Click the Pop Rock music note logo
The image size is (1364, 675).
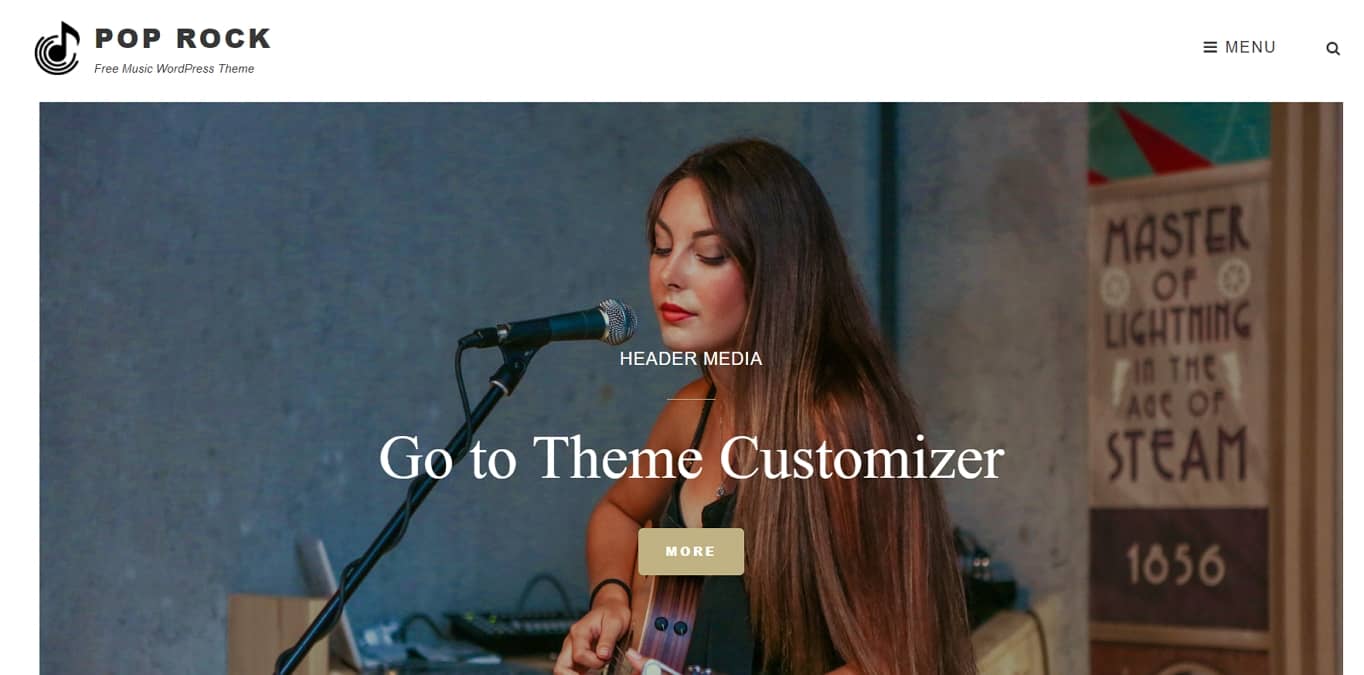[57, 48]
